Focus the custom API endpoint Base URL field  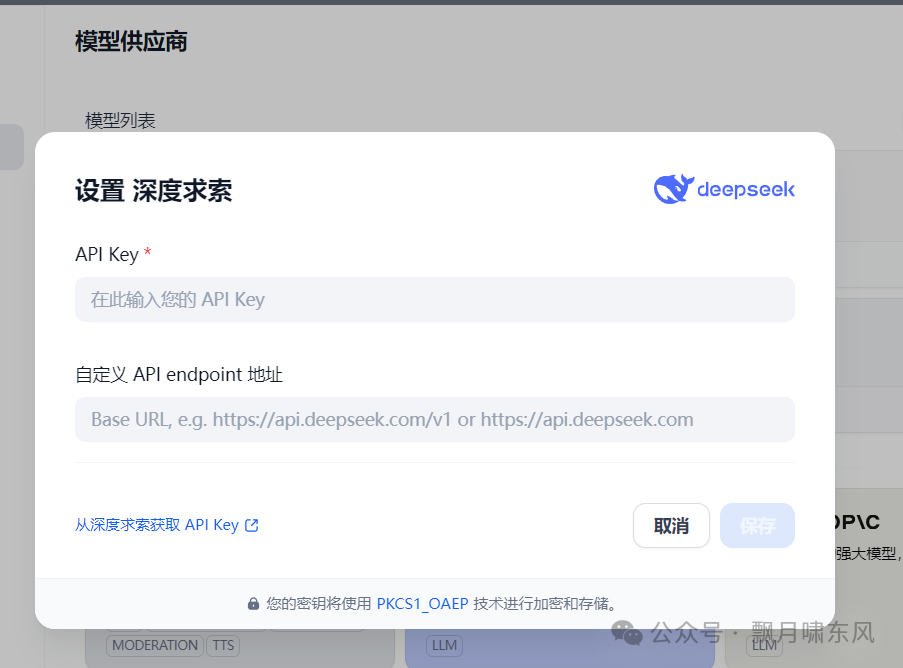point(435,420)
